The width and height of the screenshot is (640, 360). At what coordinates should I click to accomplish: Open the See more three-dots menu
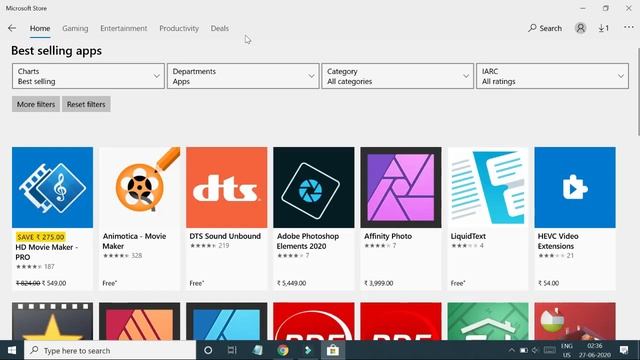coord(629,27)
